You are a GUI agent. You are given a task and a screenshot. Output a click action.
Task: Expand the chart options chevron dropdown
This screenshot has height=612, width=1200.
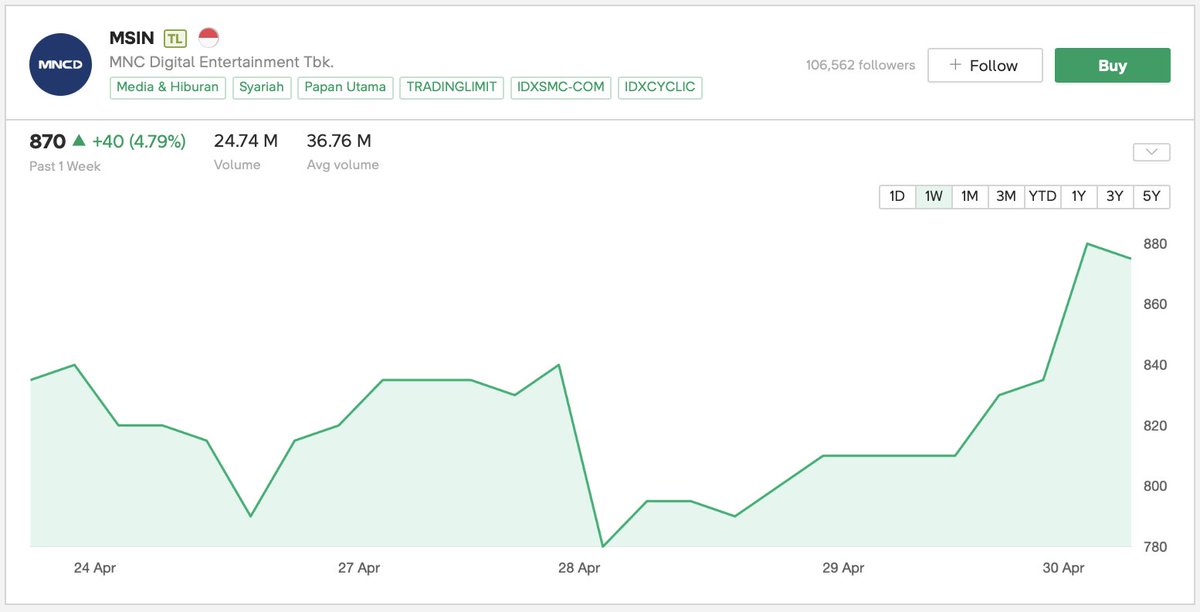click(1151, 152)
